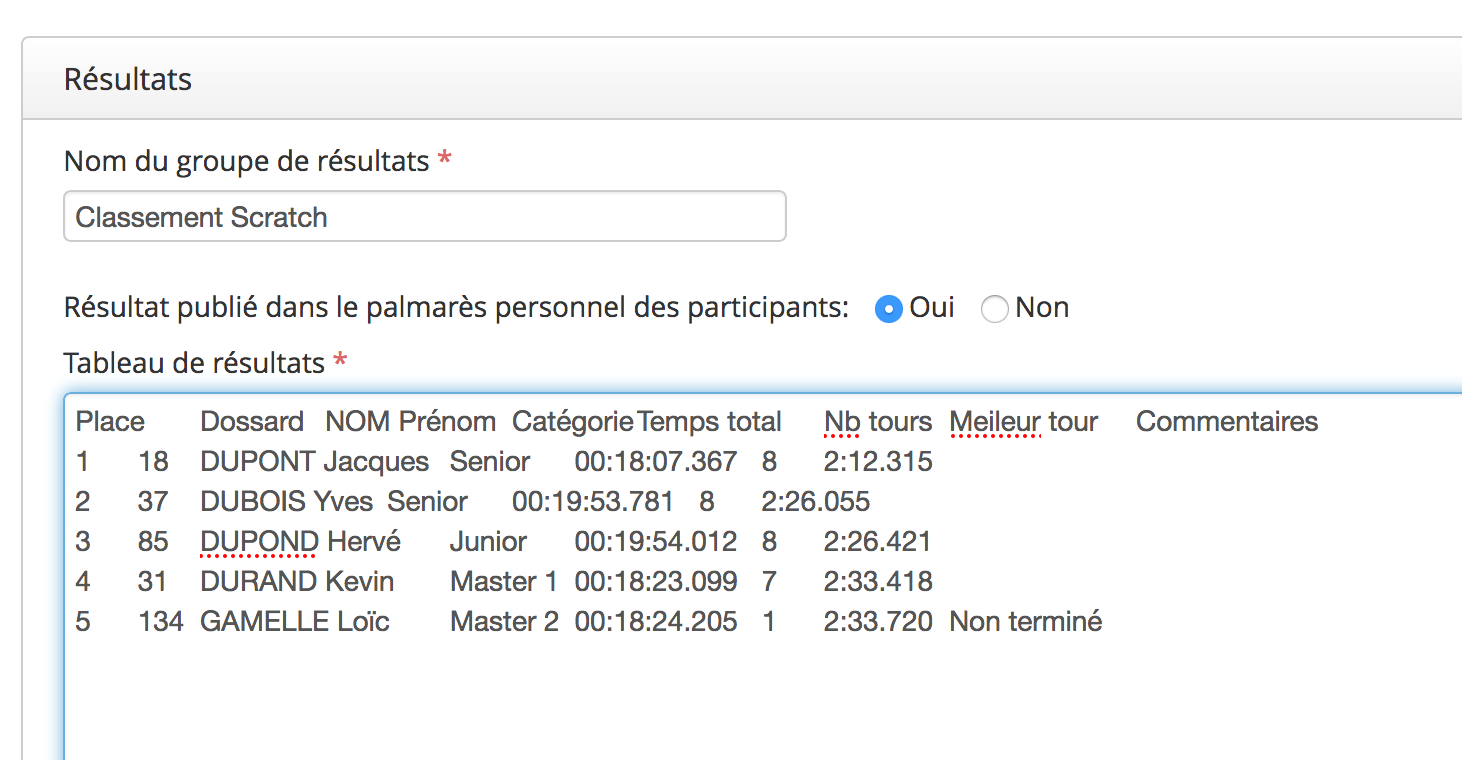
Task: Place cursor on the Place header line
Action: (697, 422)
